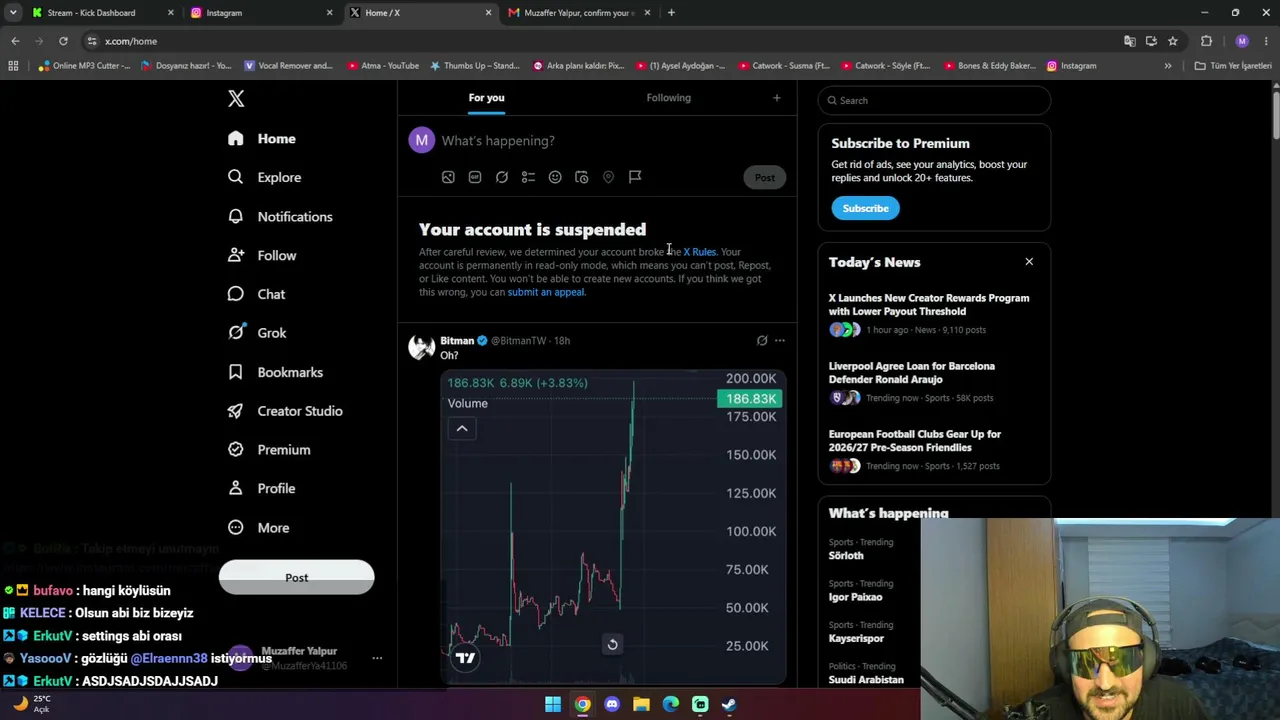Open File Explorer from the taskbar

(641, 704)
